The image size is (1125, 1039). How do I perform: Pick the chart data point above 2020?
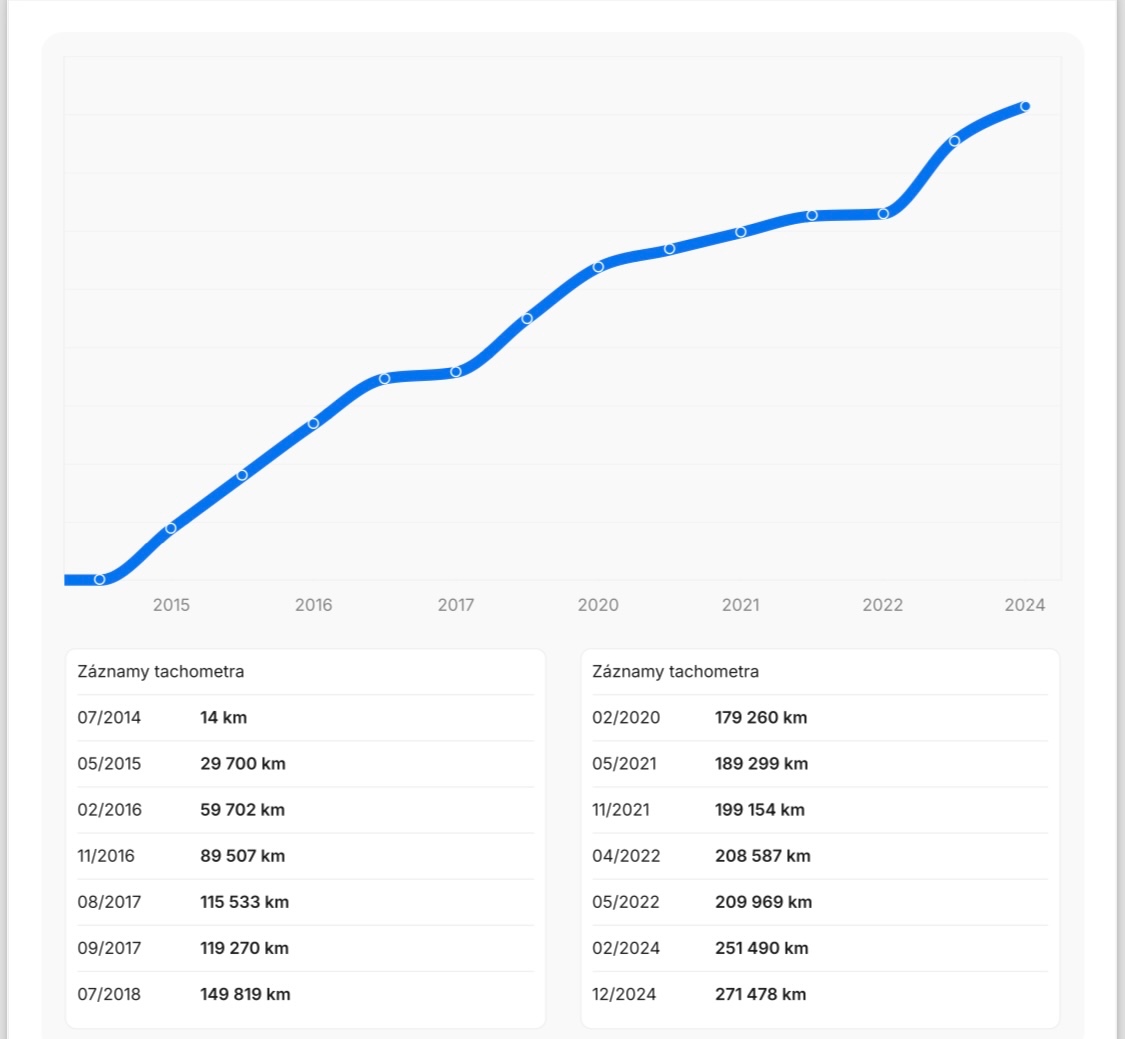click(x=598, y=267)
